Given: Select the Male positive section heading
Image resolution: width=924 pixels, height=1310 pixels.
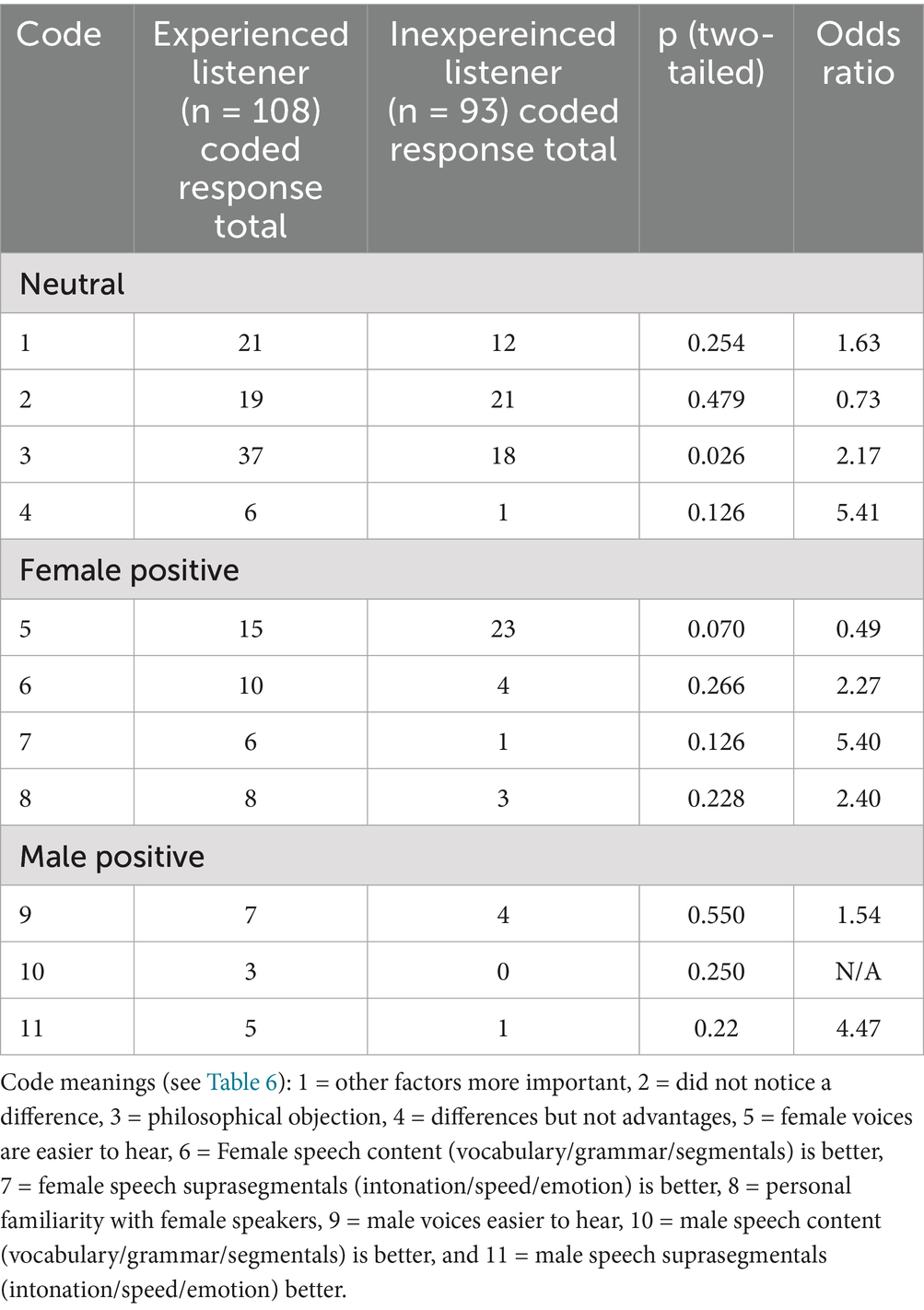Looking at the screenshot, I should click(112, 857).
